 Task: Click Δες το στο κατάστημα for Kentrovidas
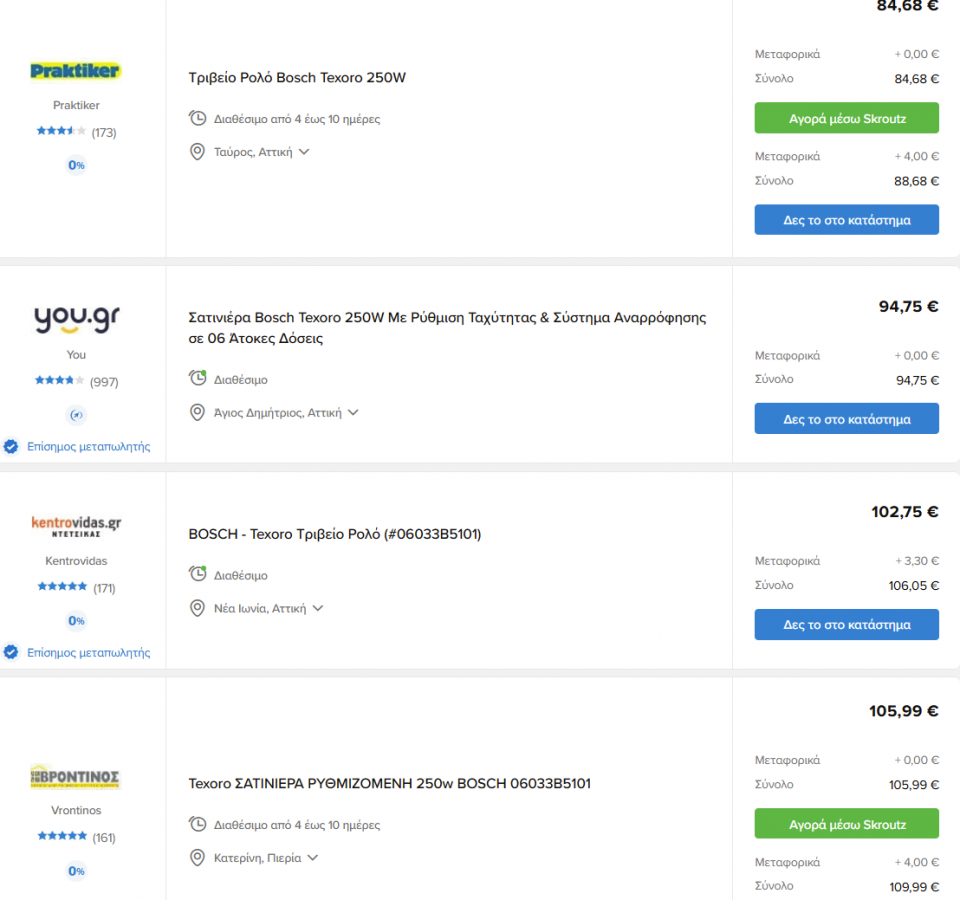point(846,625)
